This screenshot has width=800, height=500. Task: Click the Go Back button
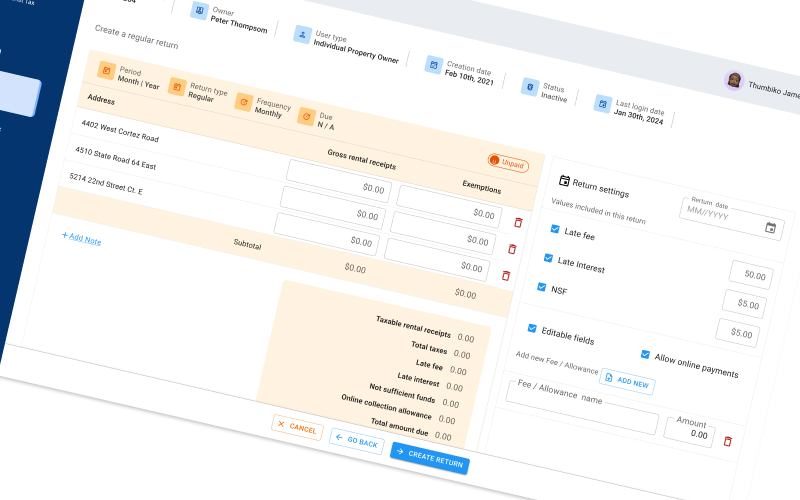357,440
